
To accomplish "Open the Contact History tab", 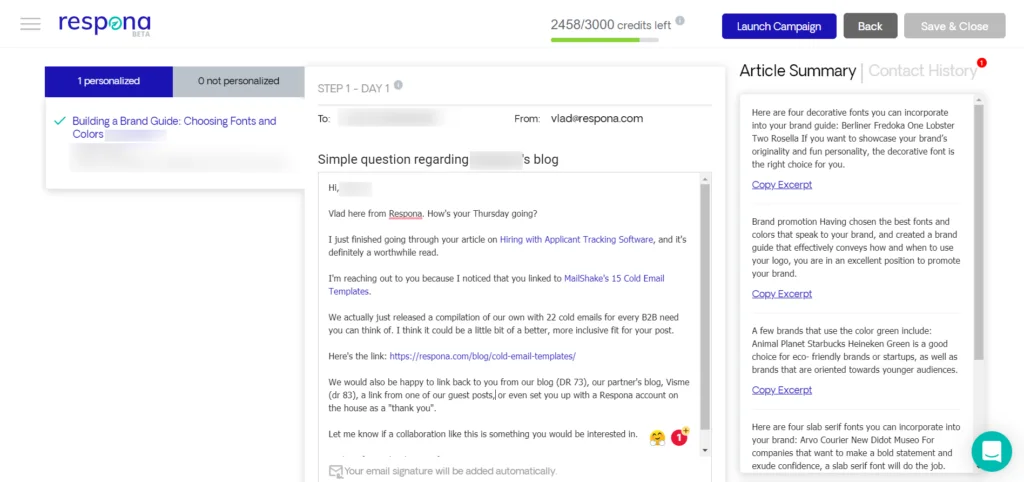I will [922, 71].
